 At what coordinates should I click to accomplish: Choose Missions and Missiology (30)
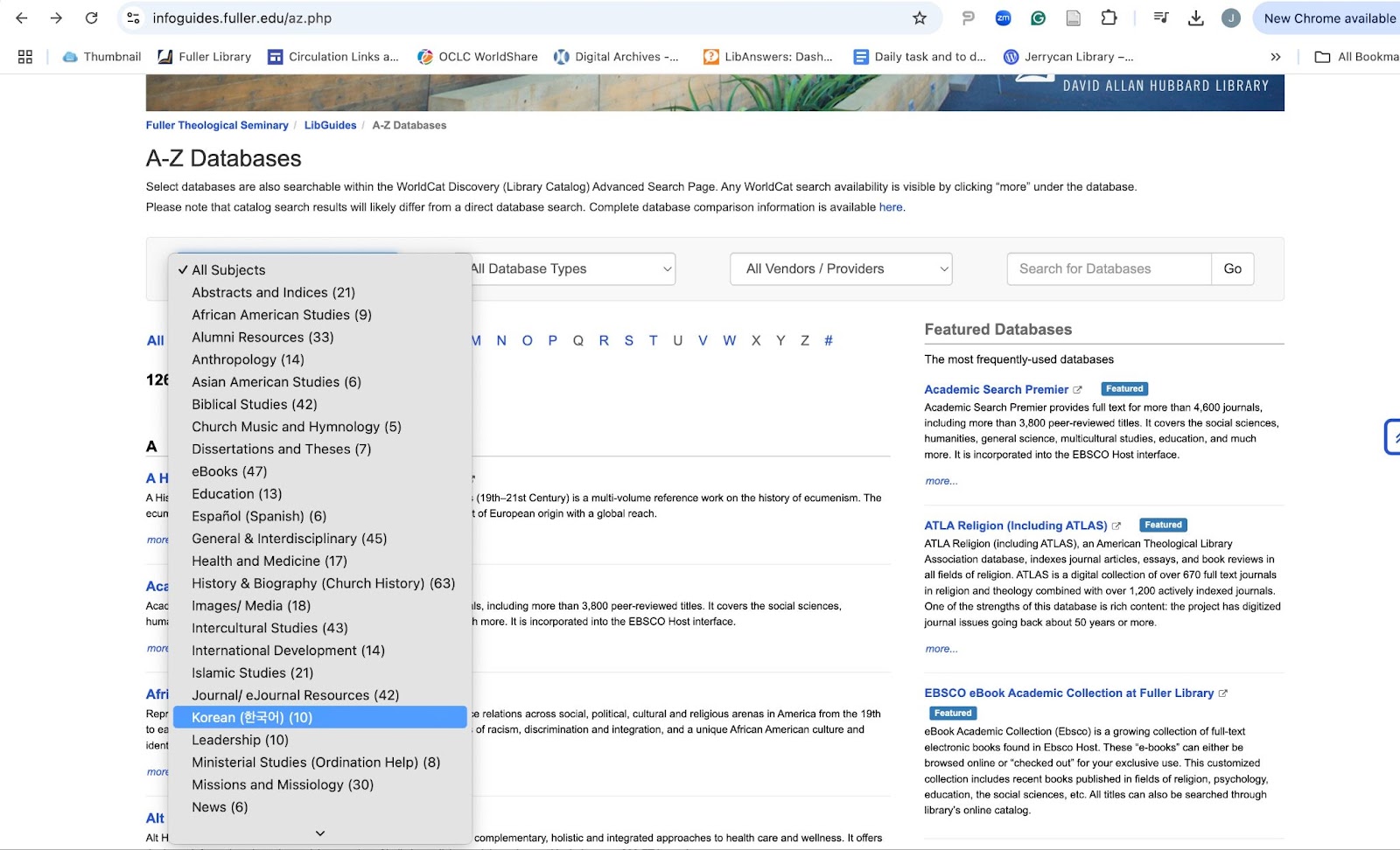pos(320,785)
